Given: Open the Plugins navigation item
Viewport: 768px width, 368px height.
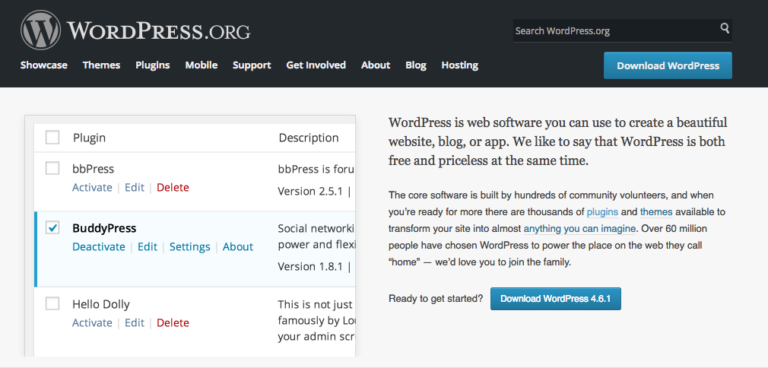Looking at the screenshot, I should coord(153,65).
